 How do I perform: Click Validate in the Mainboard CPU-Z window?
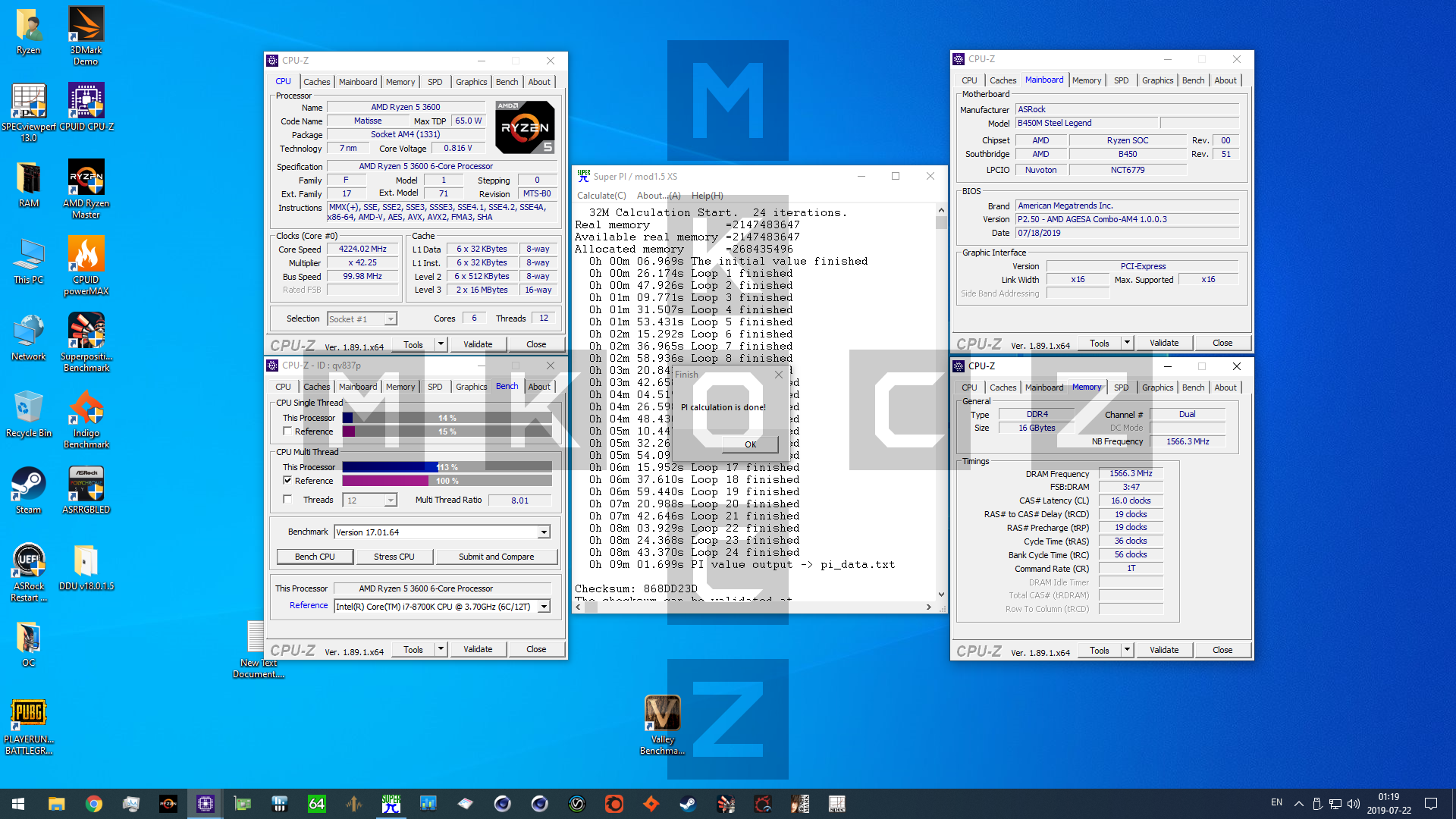(1164, 343)
